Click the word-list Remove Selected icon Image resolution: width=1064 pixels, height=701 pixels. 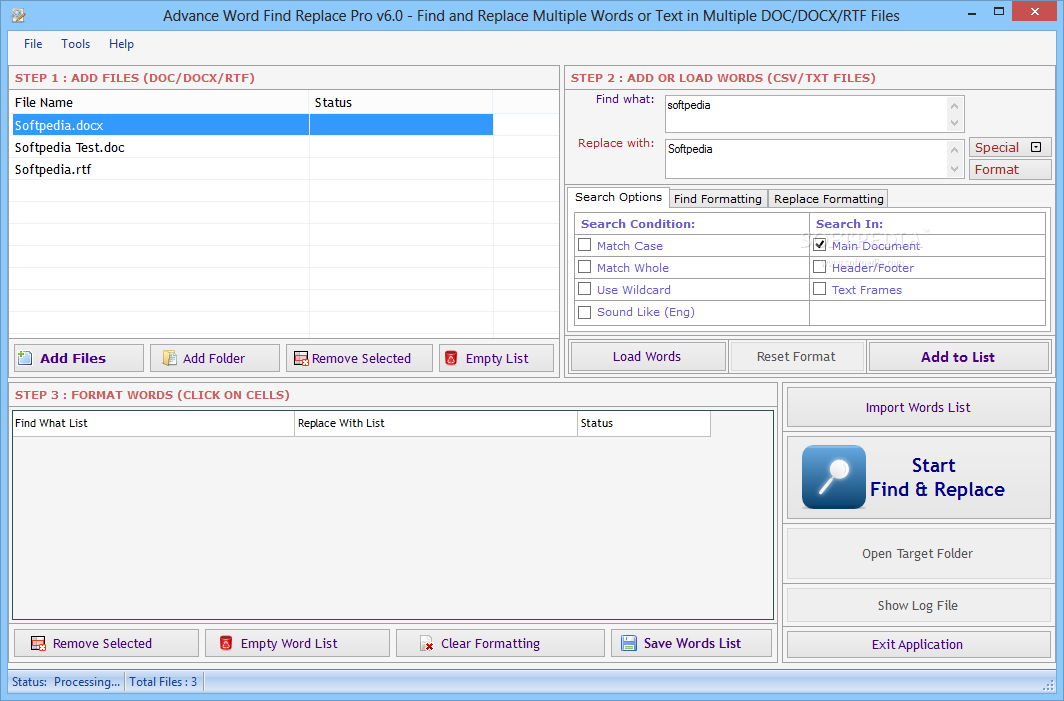pos(39,643)
